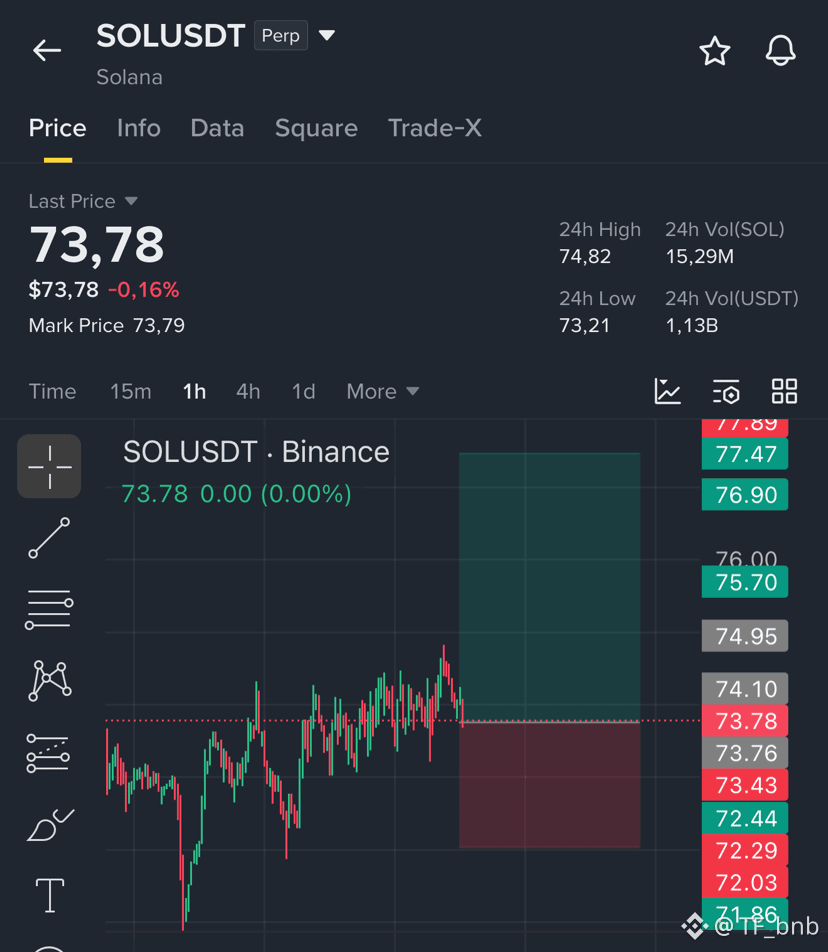This screenshot has width=828, height=952.
Task: Switch to the Trade-X tab
Action: pyautogui.click(x=435, y=128)
